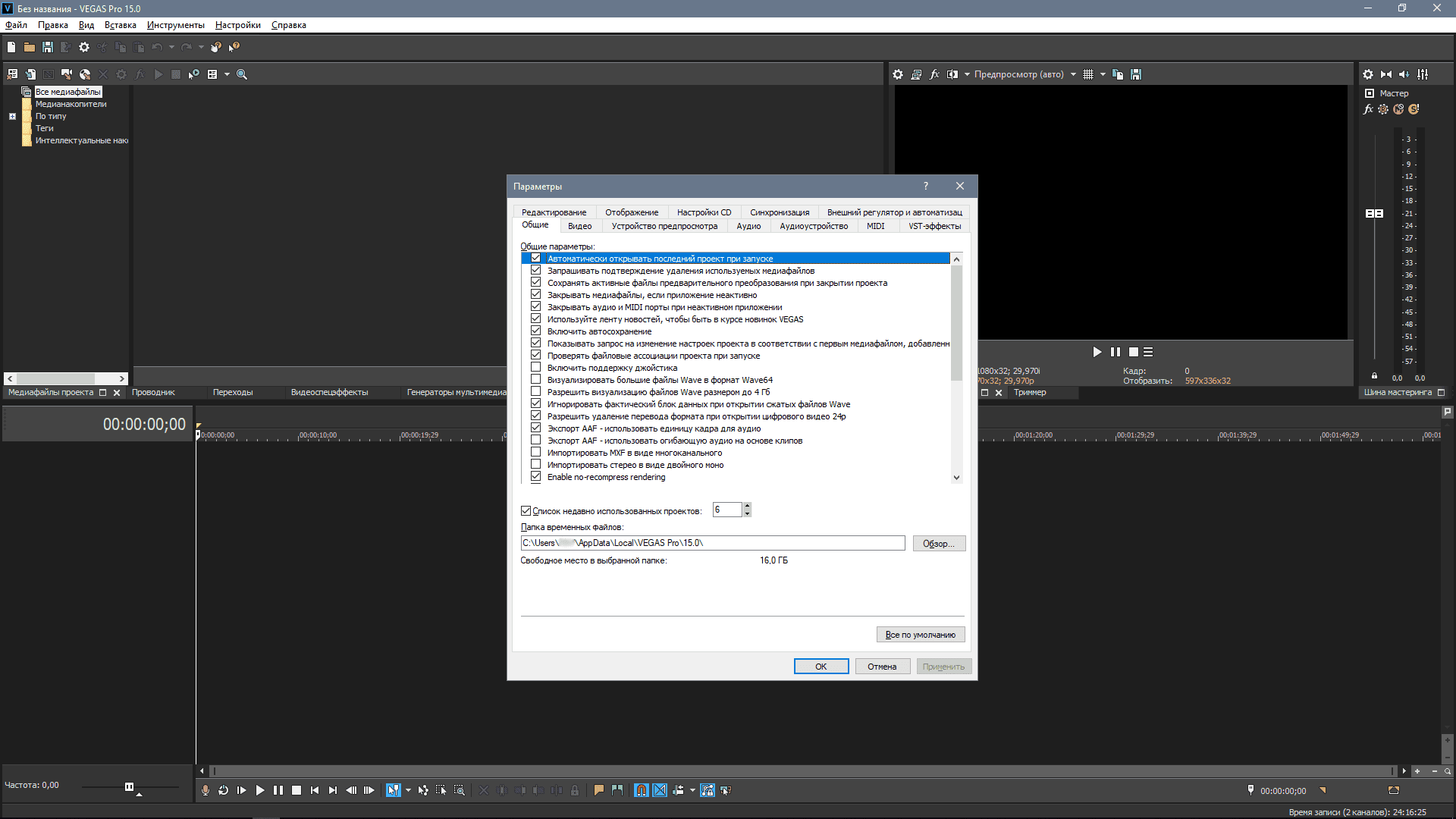The image size is (1456, 819).
Task: Click 'Все по умолчанию' button
Action: pos(920,635)
